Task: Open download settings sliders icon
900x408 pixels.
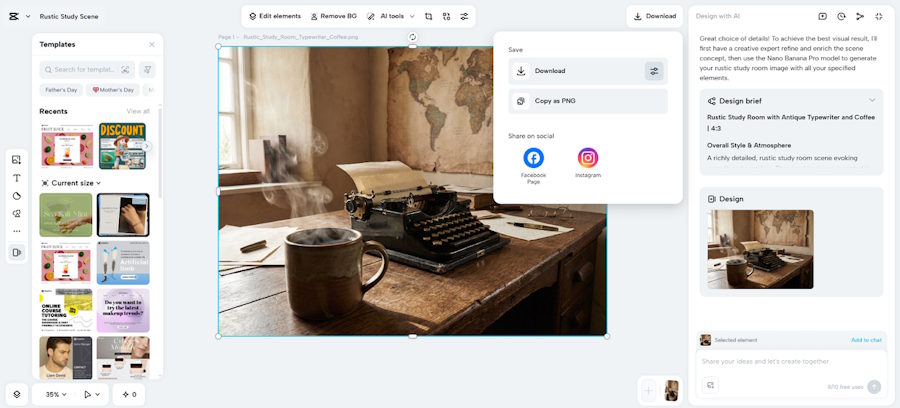Action: [653, 71]
